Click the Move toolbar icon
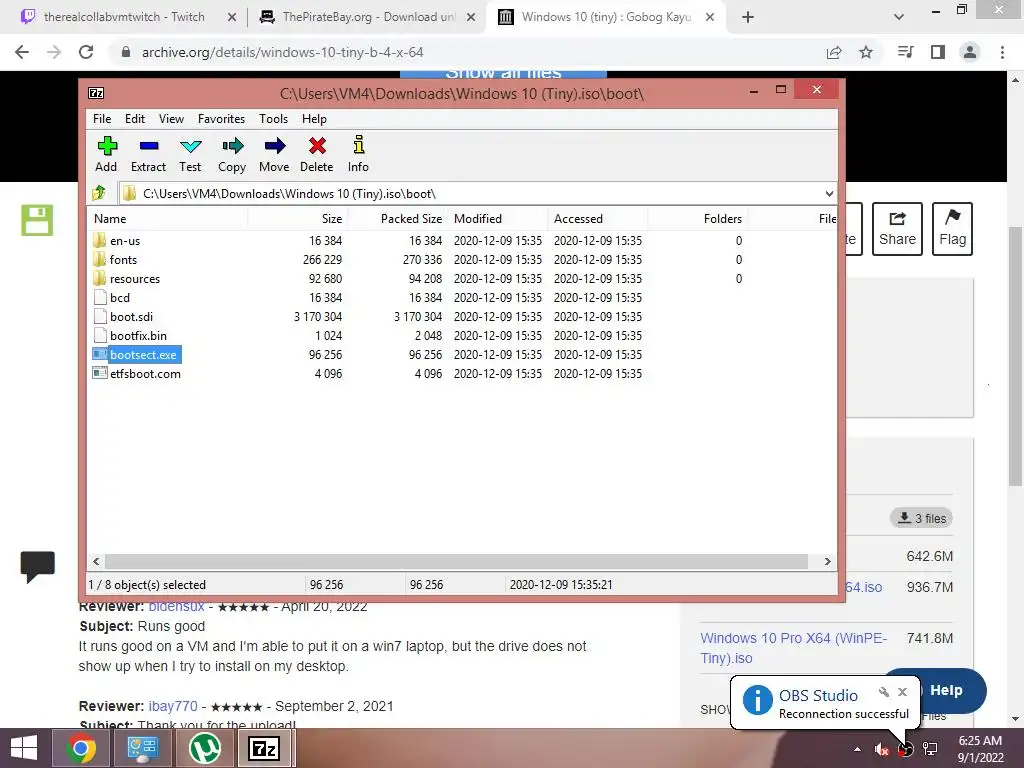1024x768 pixels. 274,154
